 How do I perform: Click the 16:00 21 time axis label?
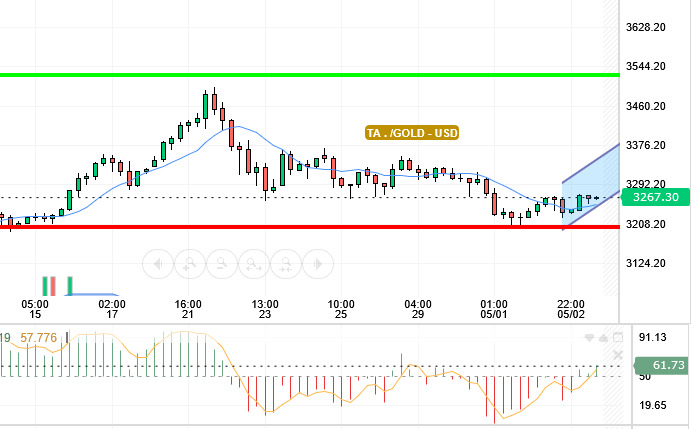click(x=188, y=309)
